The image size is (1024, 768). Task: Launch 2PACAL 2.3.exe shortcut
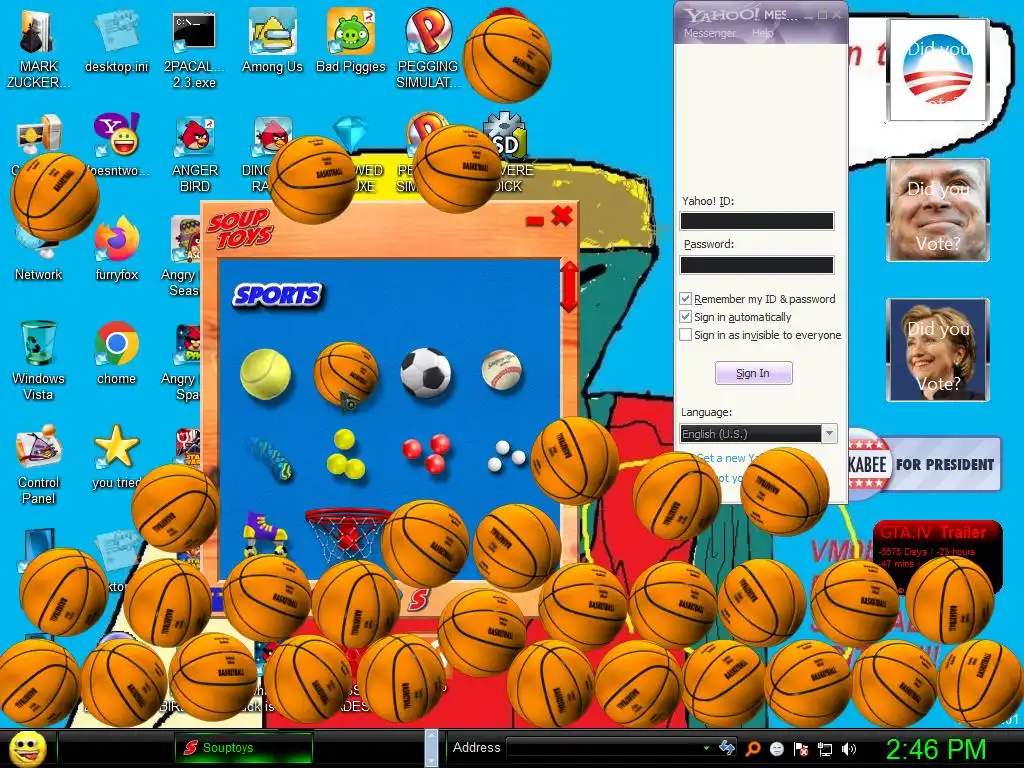coord(194,47)
